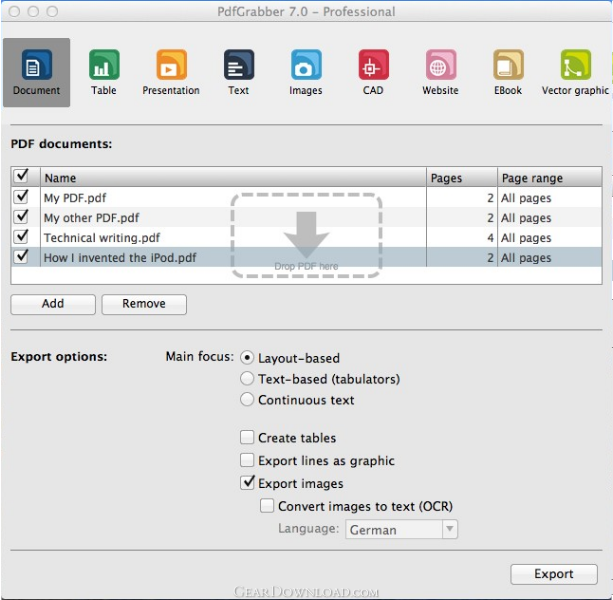Click the Page range column header
Screen dimensions: 613x600
click(549, 177)
